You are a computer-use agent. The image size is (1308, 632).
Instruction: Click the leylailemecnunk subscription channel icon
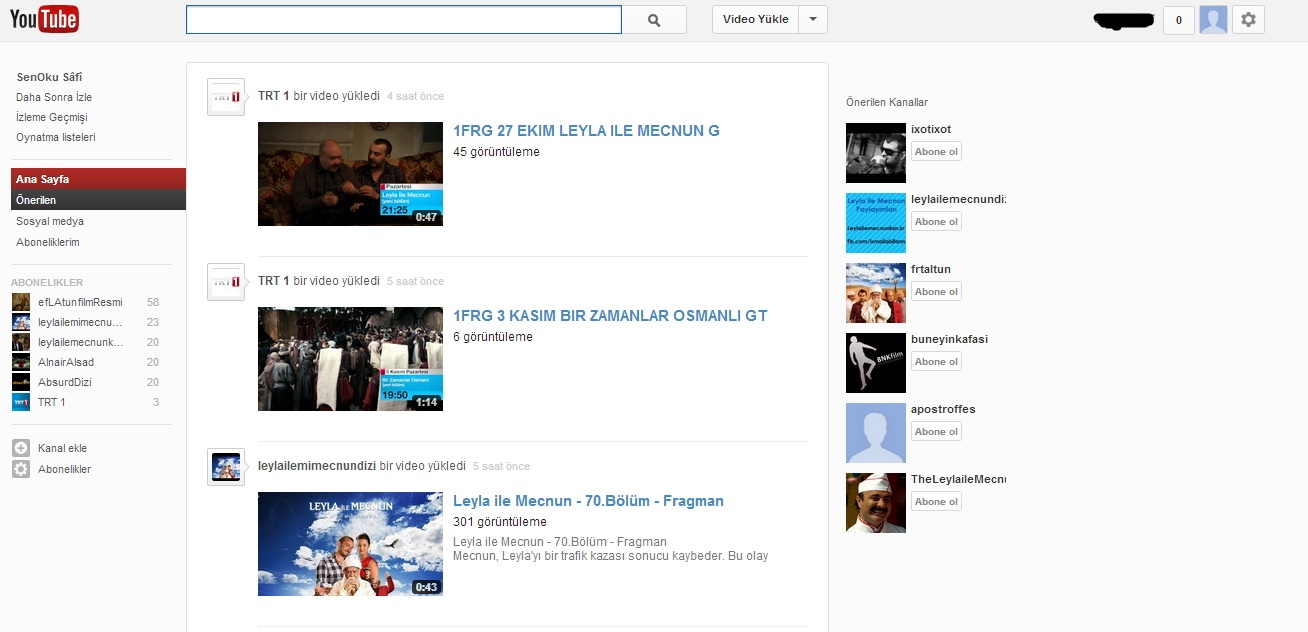point(20,342)
